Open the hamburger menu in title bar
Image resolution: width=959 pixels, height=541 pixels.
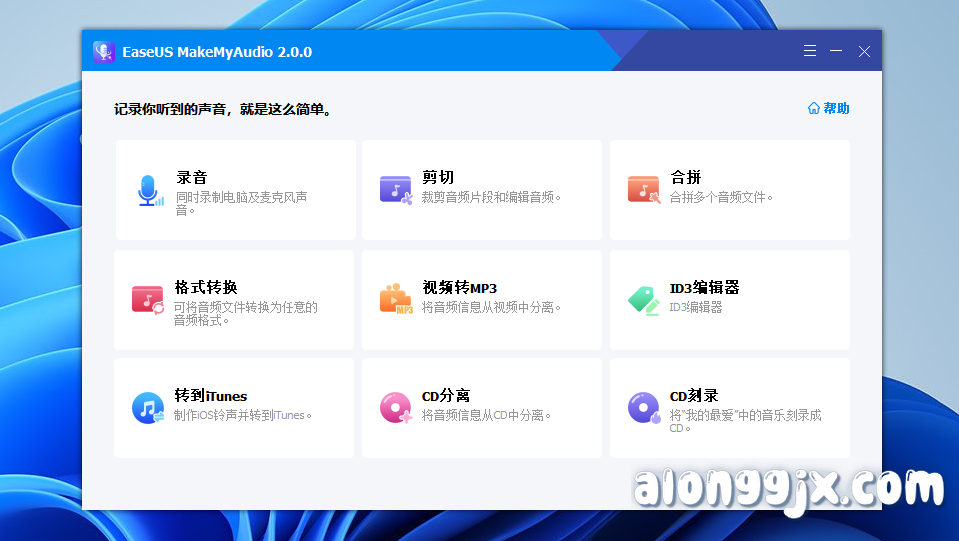point(810,51)
